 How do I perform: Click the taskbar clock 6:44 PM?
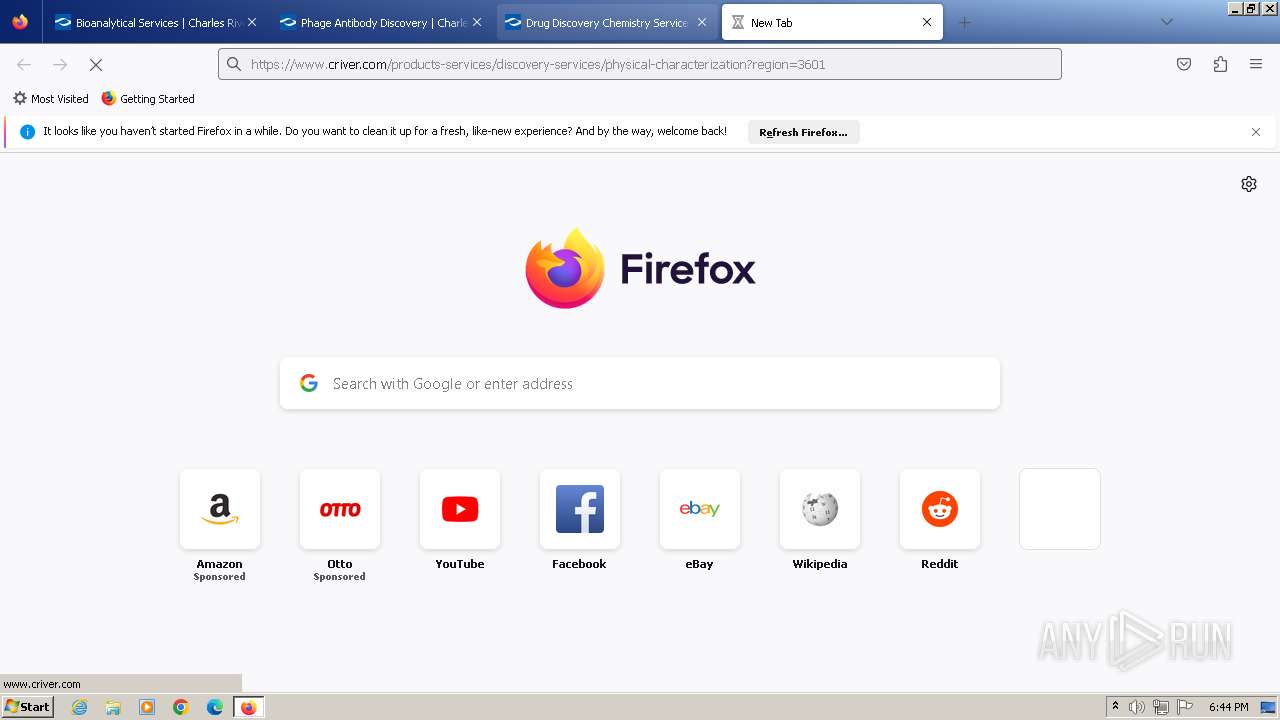pos(1228,707)
